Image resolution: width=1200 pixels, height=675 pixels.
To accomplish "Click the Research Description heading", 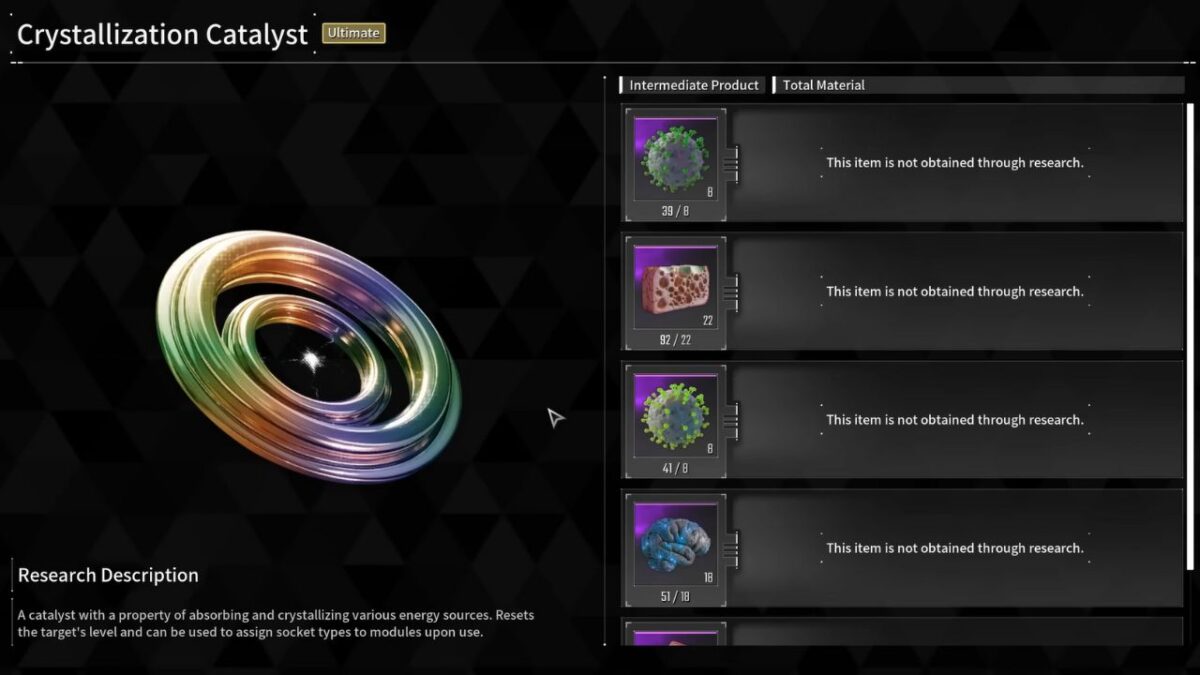I will coord(108,575).
